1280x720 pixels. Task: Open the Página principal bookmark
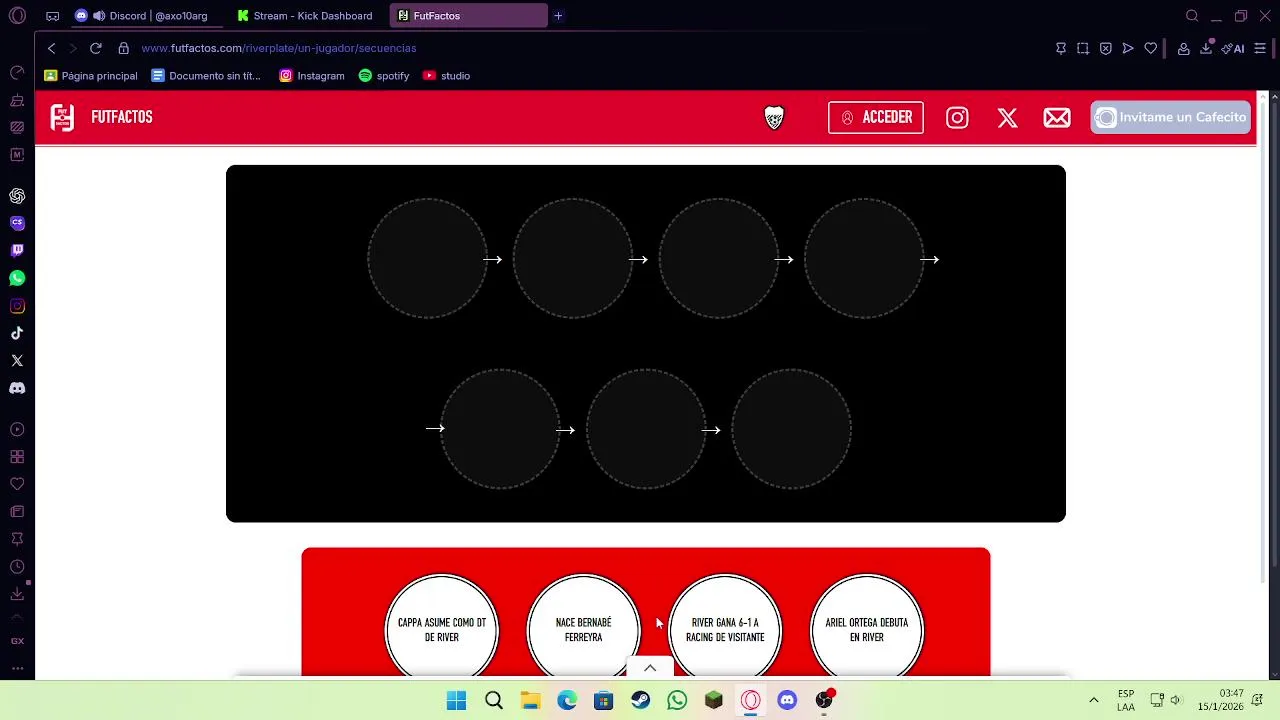(x=91, y=76)
